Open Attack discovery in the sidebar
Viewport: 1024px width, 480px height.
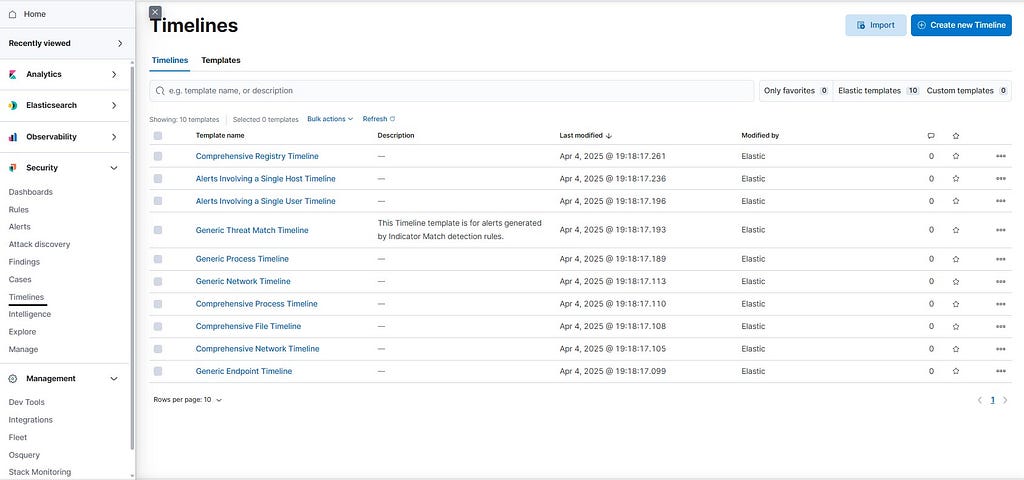pyautogui.click(x=39, y=244)
